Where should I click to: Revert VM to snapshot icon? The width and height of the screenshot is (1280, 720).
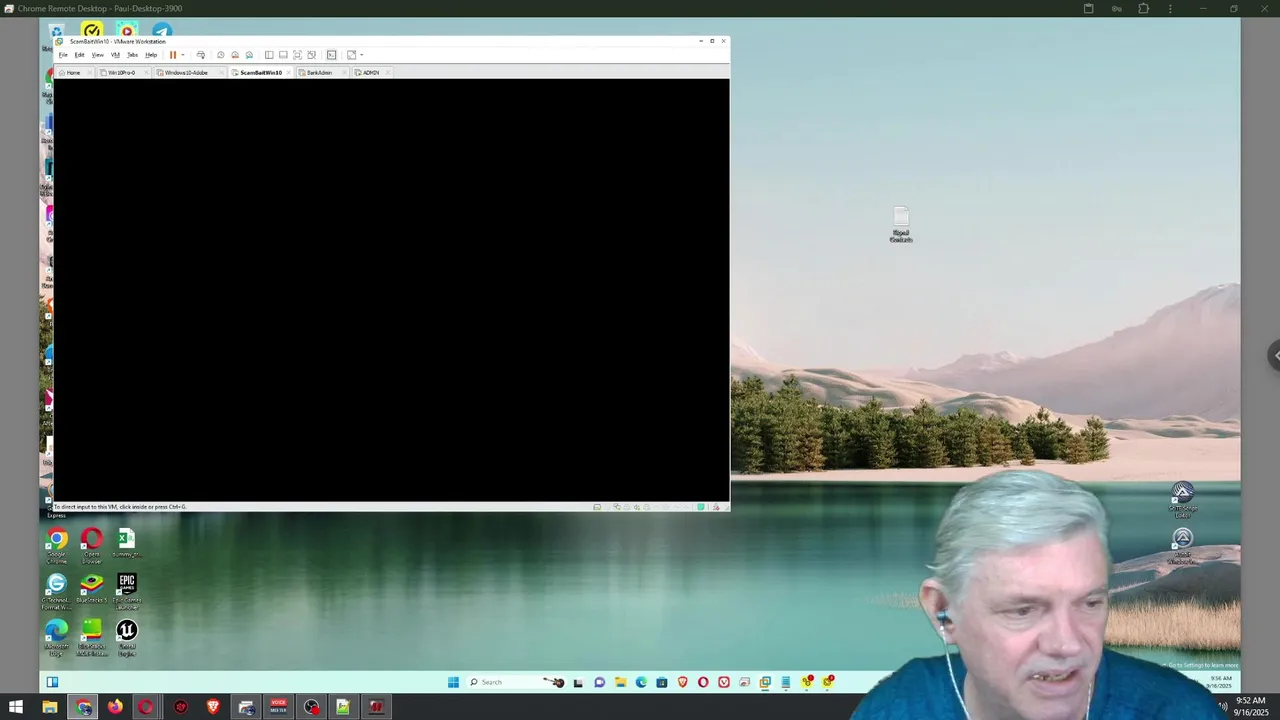[235, 55]
